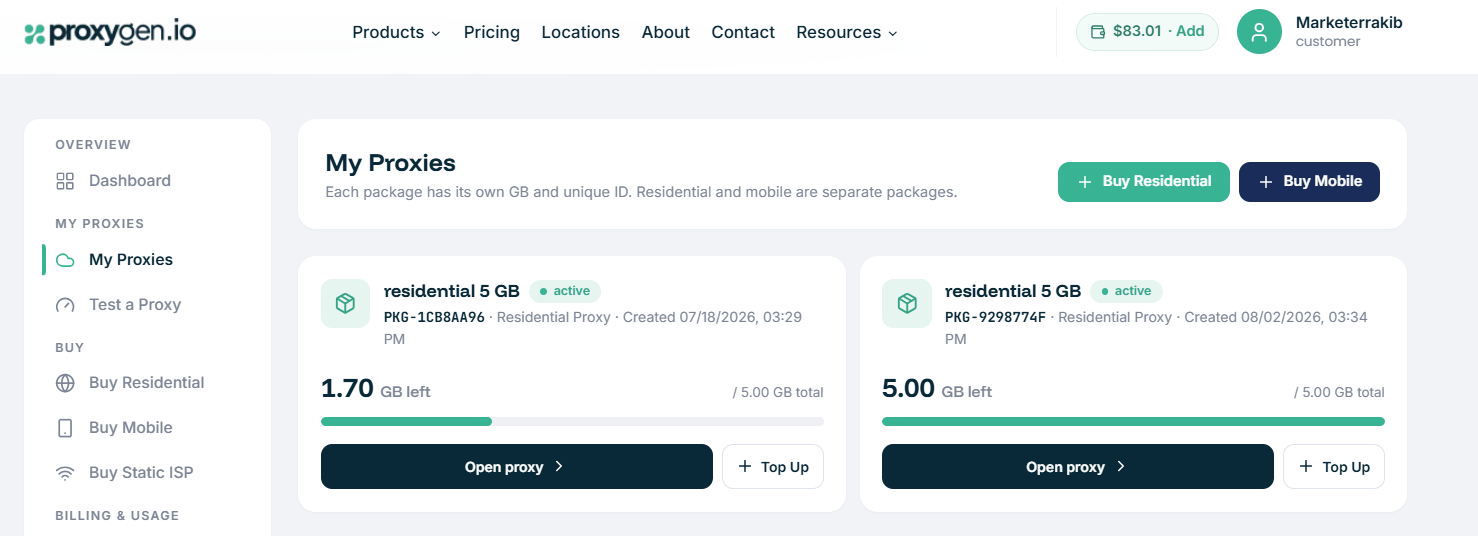The height and width of the screenshot is (536, 1478).
Task: Select the PKG-1CB8AA96 package ID
Action: [x=434, y=317]
